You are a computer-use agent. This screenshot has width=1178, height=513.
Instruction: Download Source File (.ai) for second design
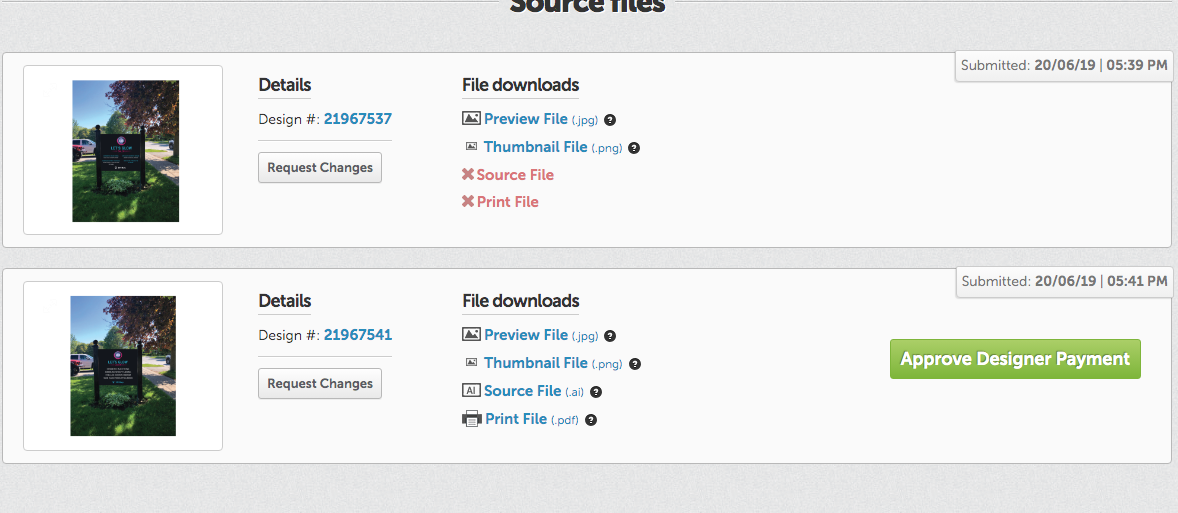pyautogui.click(x=522, y=391)
